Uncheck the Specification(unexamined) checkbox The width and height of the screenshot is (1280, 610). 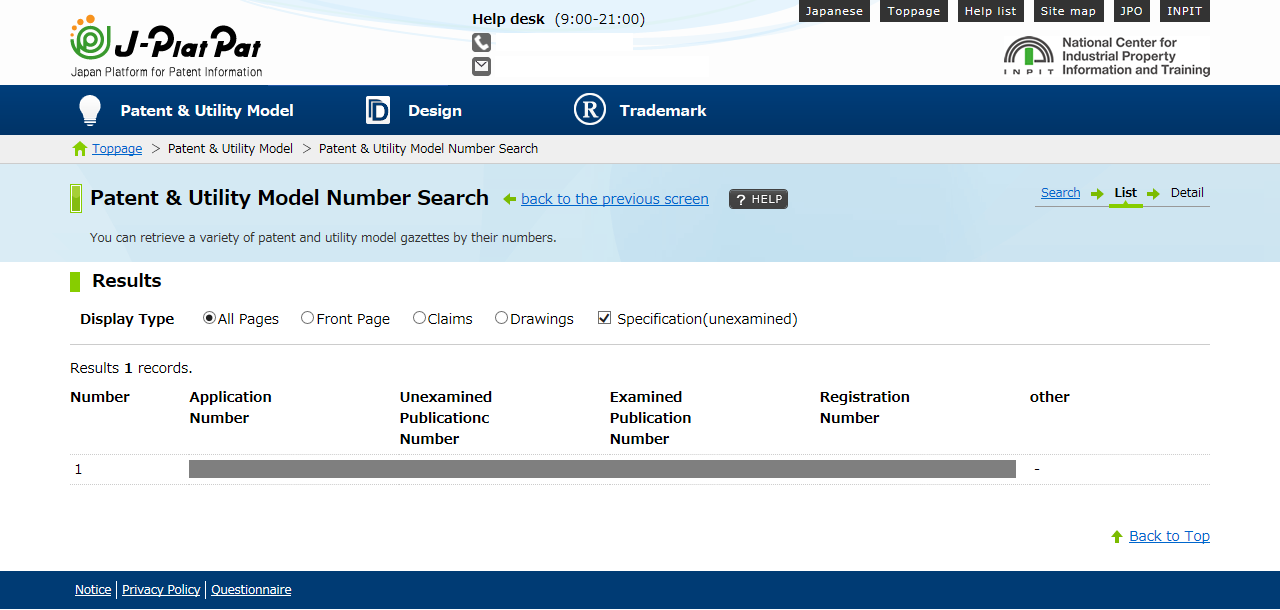coord(604,318)
